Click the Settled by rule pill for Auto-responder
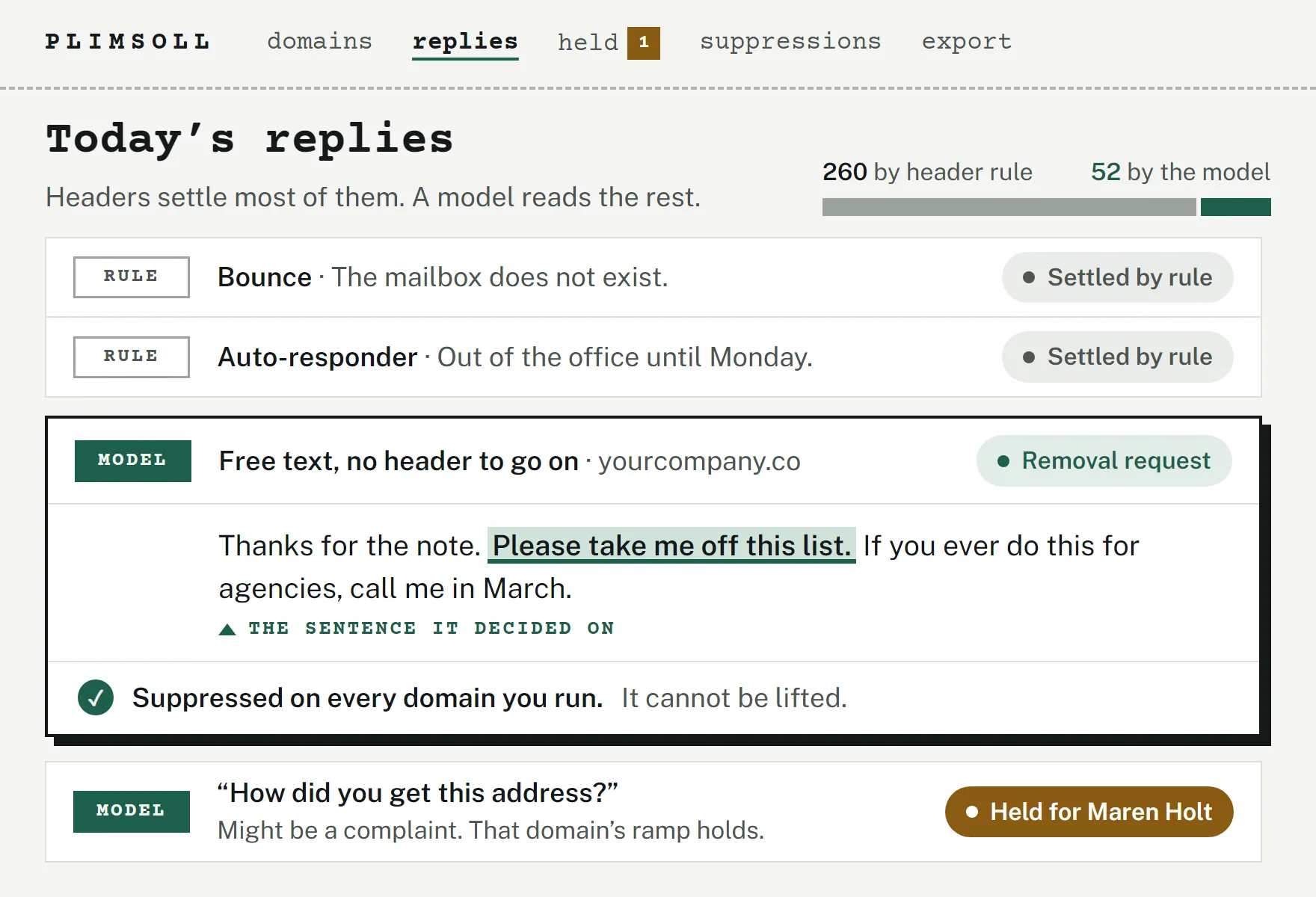Image resolution: width=1316 pixels, height=897 pixels. [x=1117, y=357]
